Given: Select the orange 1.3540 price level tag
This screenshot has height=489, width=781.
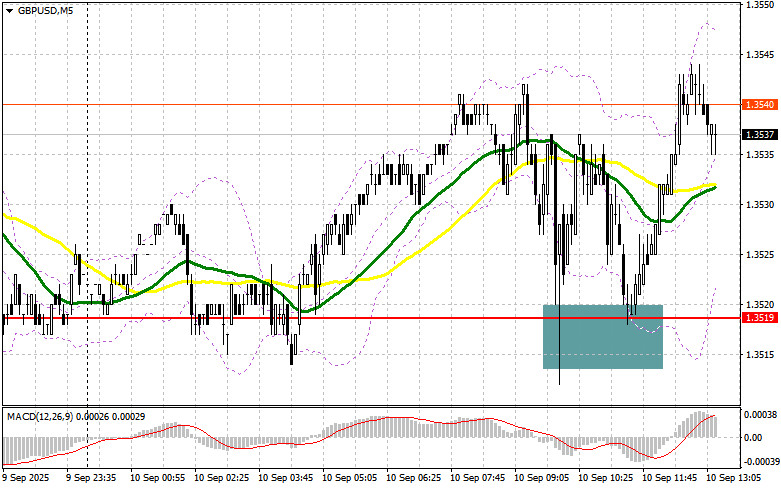Looking at the screenshot, I should (x=760, y=105).
